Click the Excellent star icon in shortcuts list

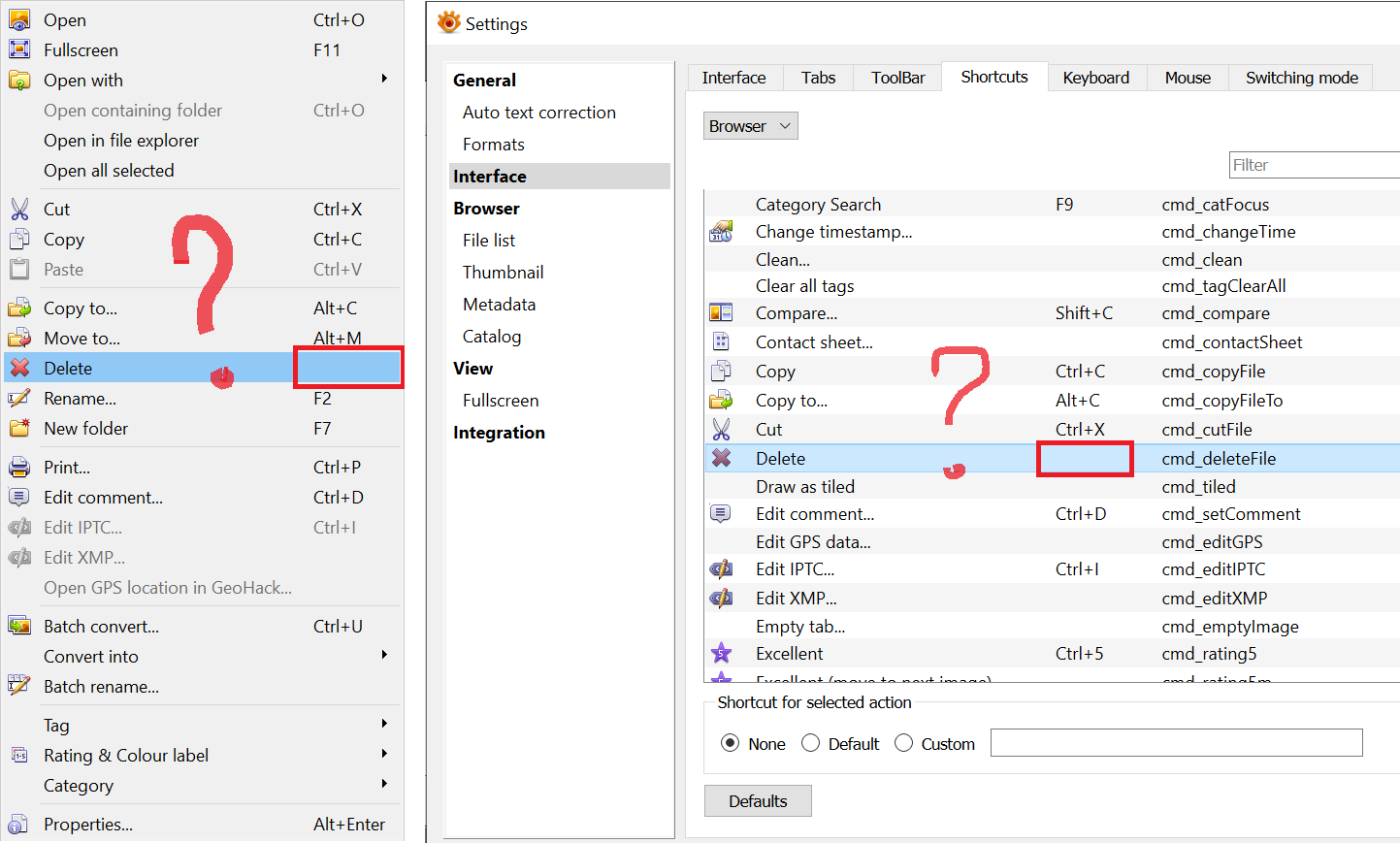pos(721,653)
